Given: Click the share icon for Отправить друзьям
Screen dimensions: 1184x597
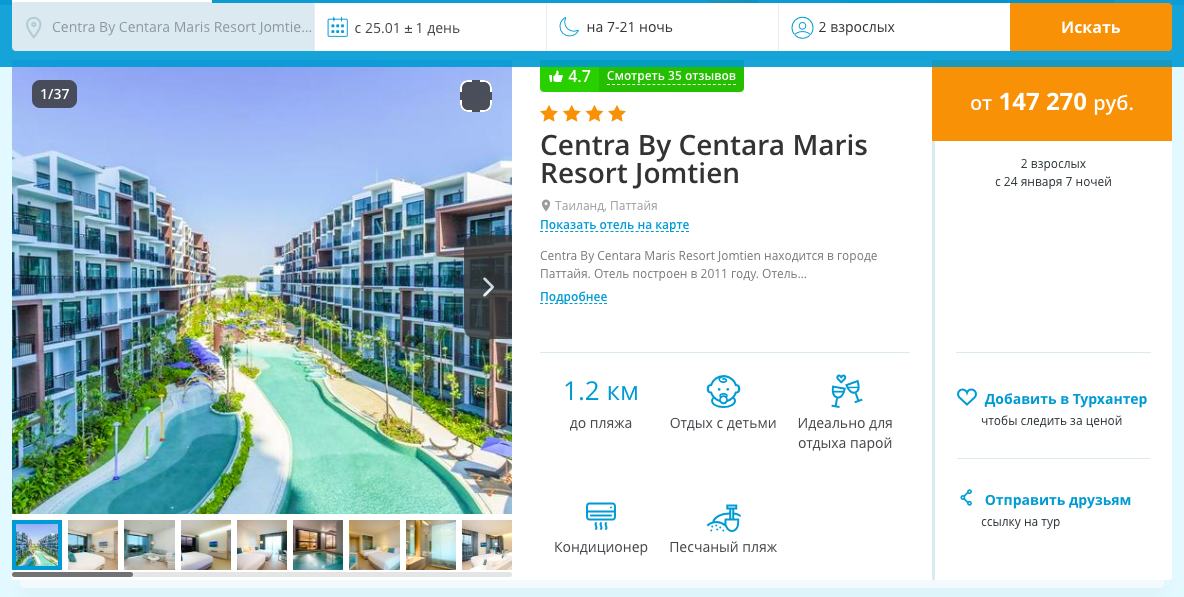Looking at the screenshot, I should pos(966,498).
